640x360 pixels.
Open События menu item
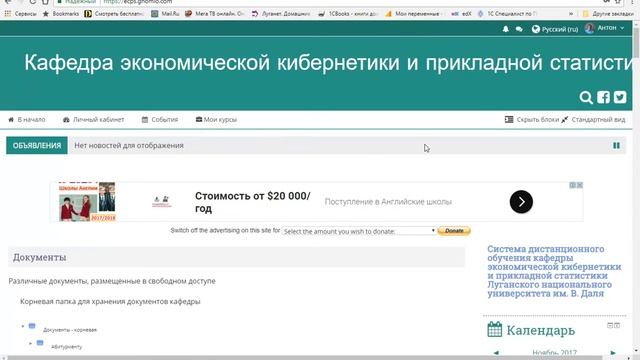(x=160, y=120)
